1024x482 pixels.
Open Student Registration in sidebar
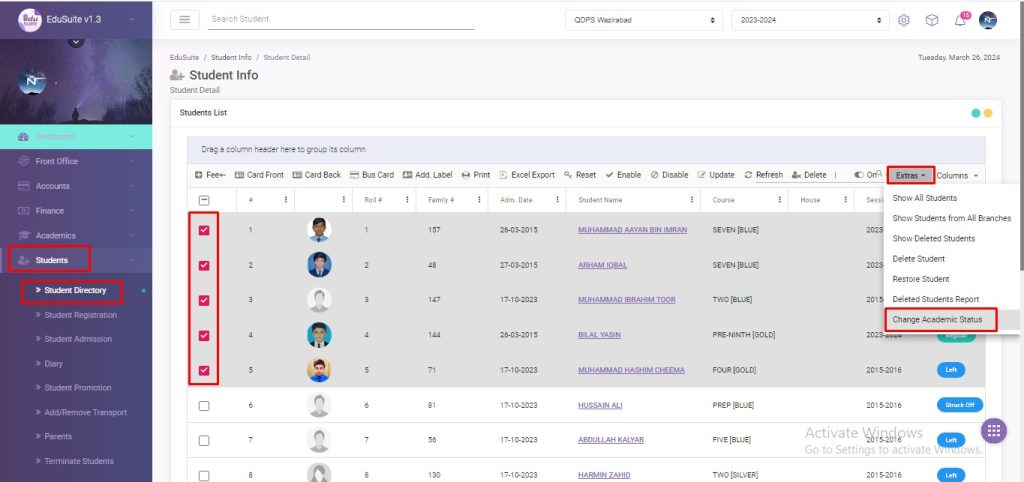click(x=80, y=315)
